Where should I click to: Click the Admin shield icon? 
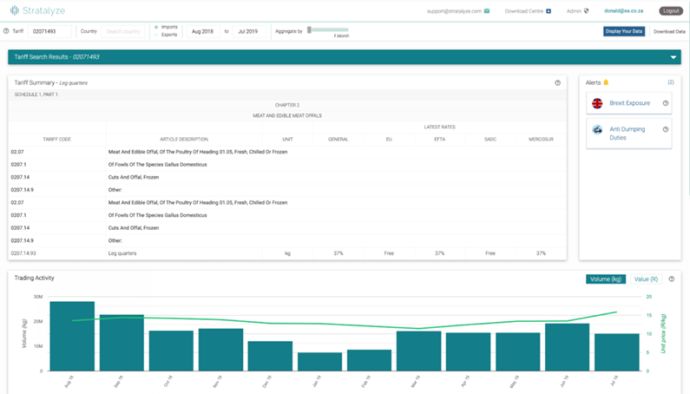pyautogui.click(x=586, y=11)
